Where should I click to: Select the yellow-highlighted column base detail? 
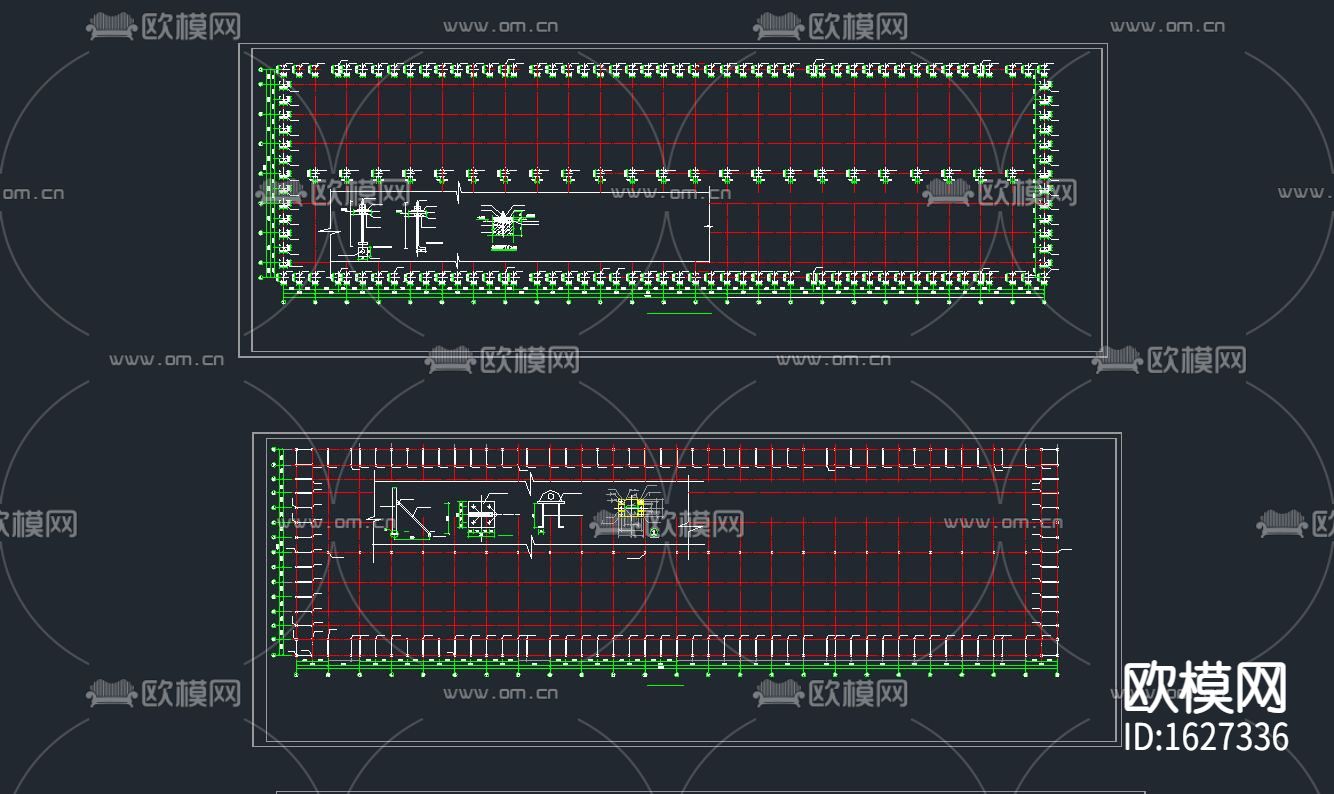pos(630,508)
